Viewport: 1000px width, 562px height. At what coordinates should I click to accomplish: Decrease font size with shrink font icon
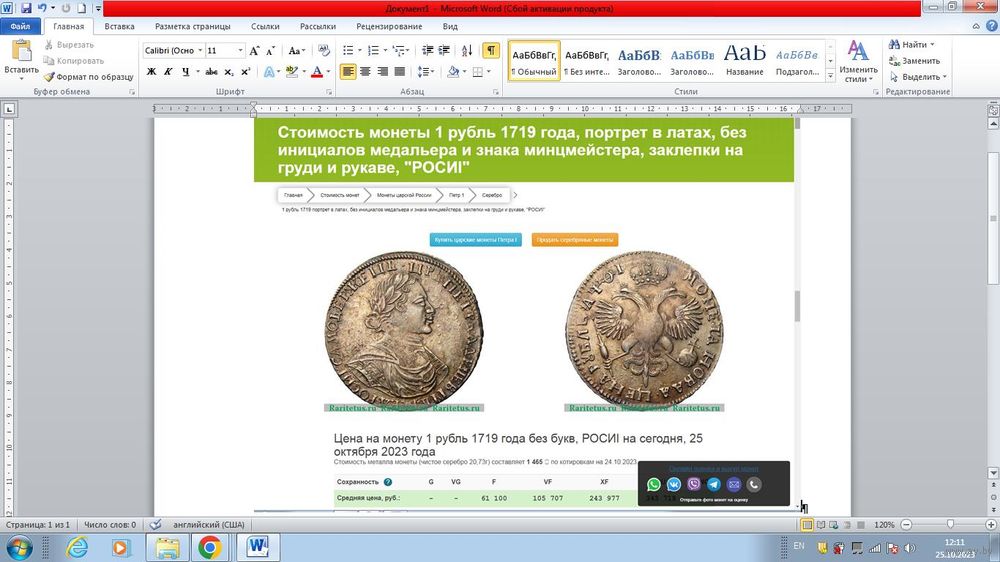pyautogui.click(x=270, y=50)
